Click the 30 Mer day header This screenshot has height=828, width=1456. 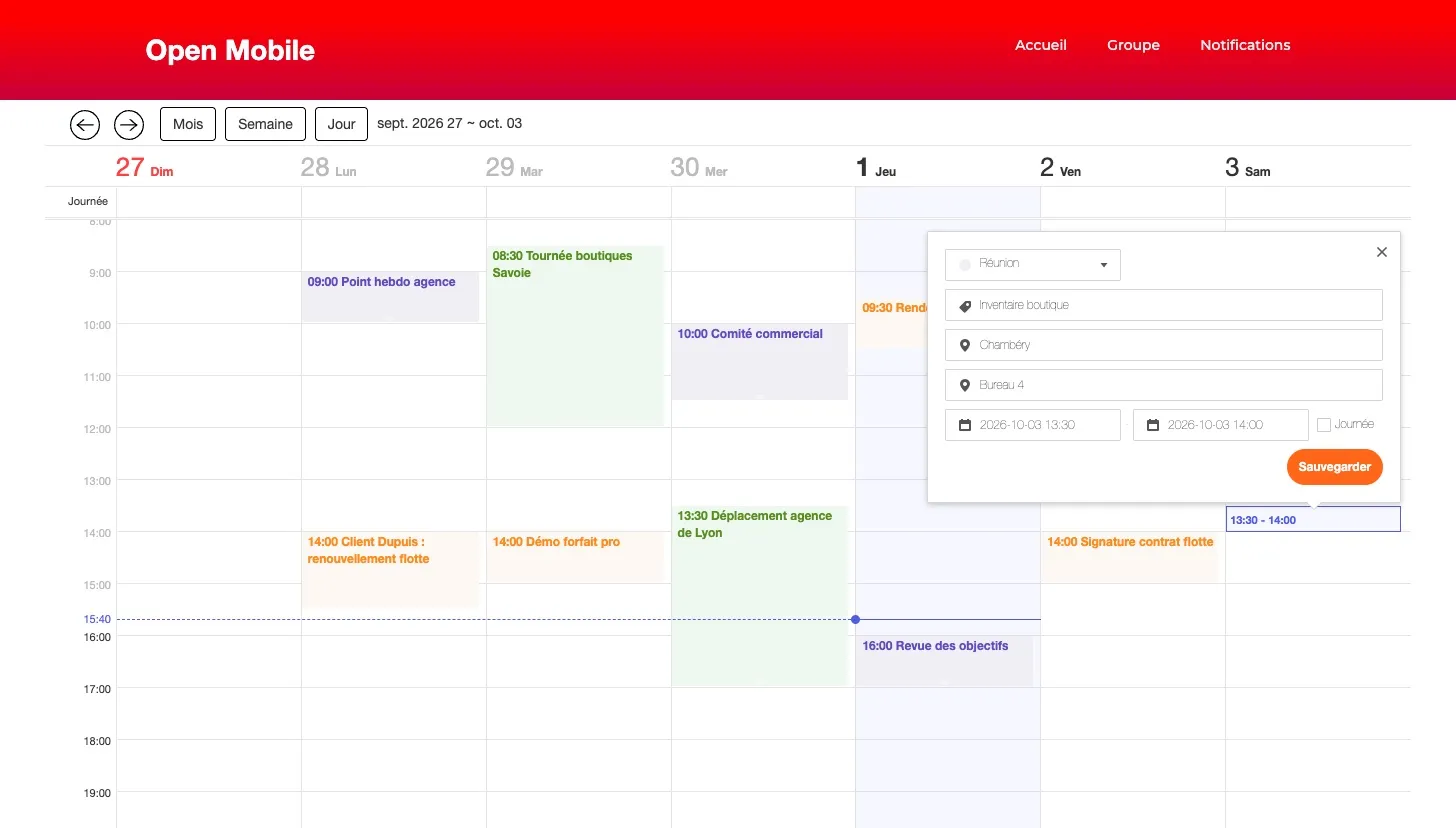699,167
